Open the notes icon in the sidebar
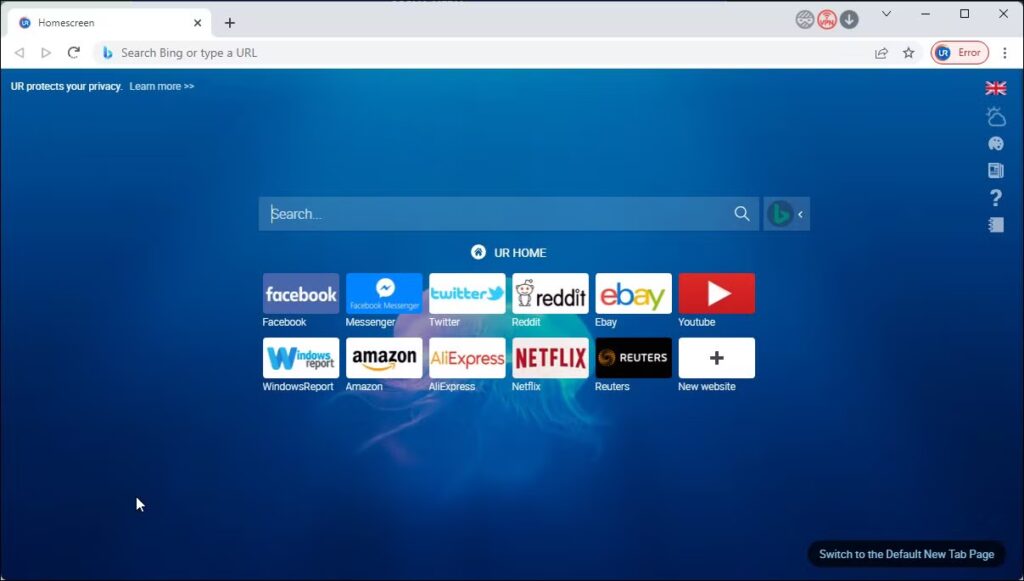 [996, 224]
